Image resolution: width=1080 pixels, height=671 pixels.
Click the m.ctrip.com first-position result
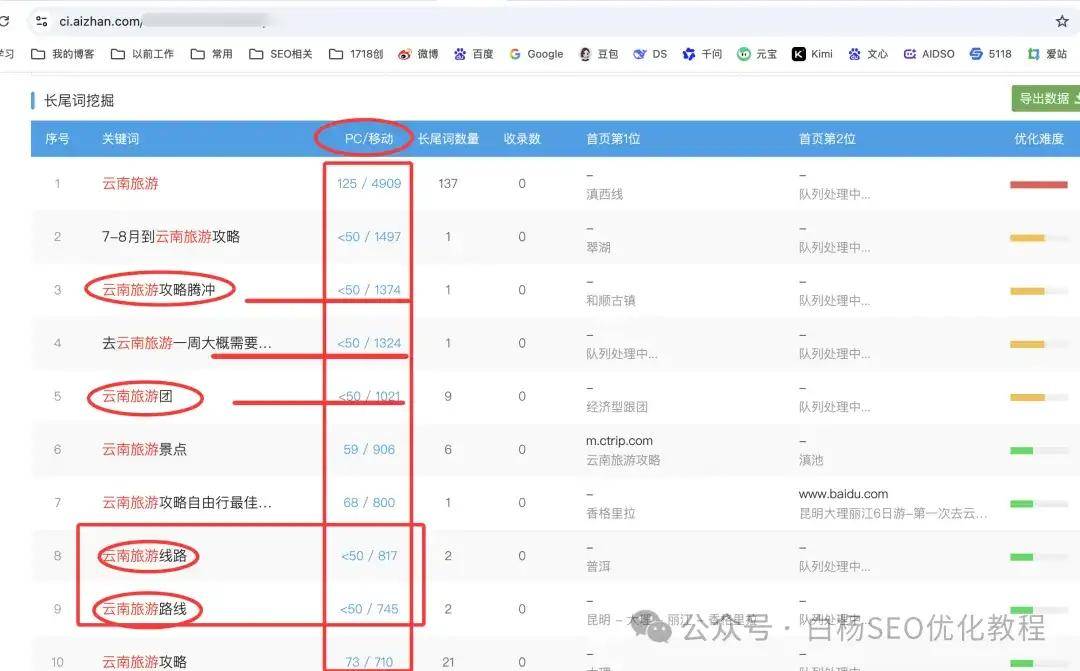(619, 440)
